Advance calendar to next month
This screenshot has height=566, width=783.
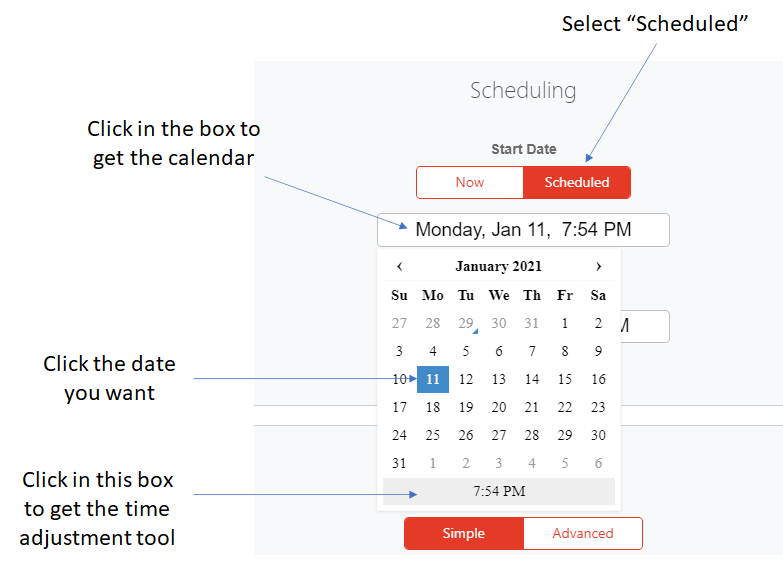pyautogui.click(x=598, y=266)
